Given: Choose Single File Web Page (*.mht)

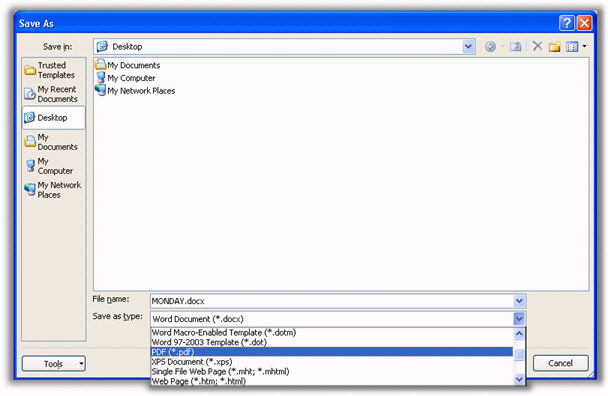Looking at the screenshot, I should [x=332, y=371].
